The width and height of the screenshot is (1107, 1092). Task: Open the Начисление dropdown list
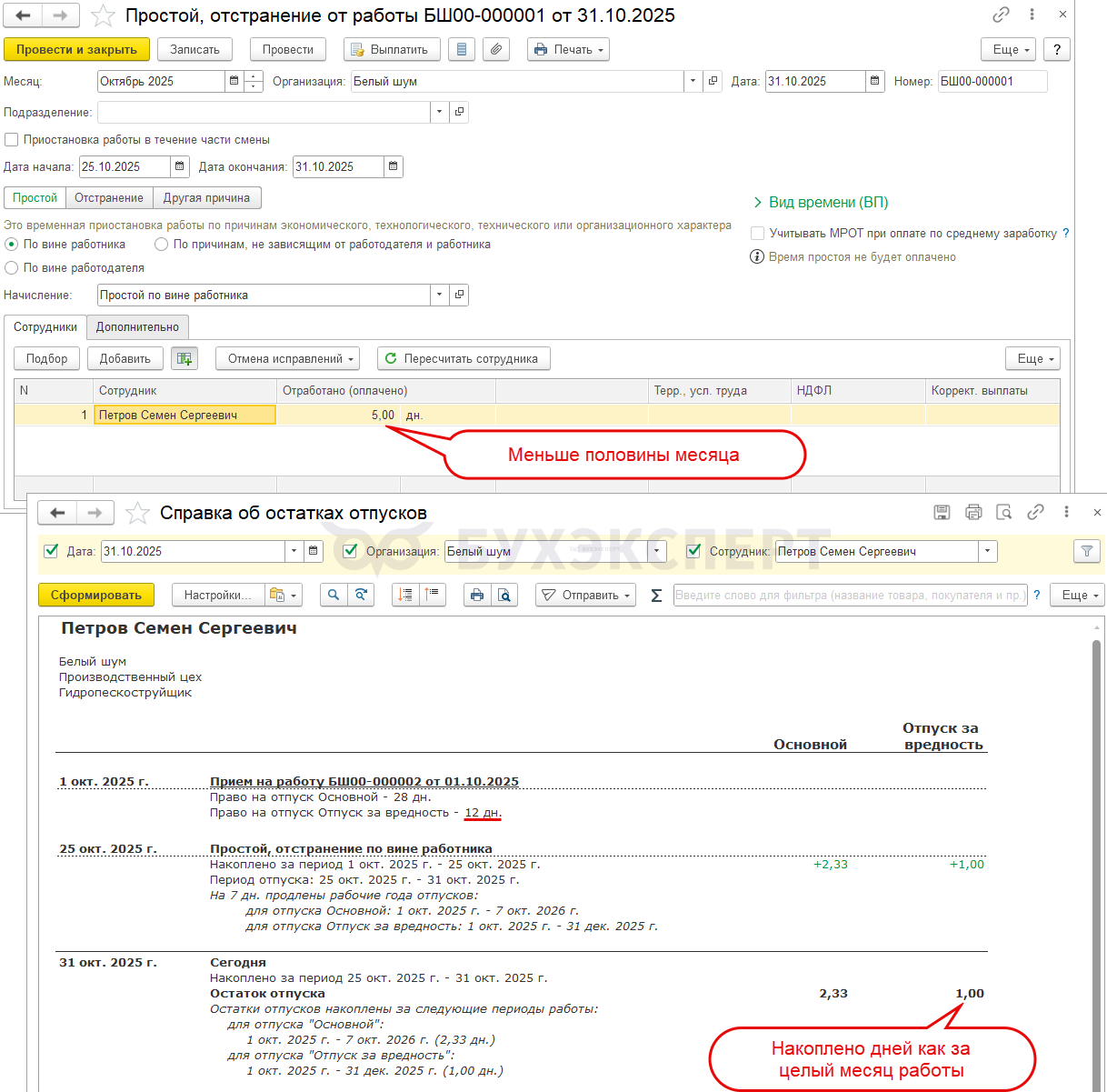[440, 296]
